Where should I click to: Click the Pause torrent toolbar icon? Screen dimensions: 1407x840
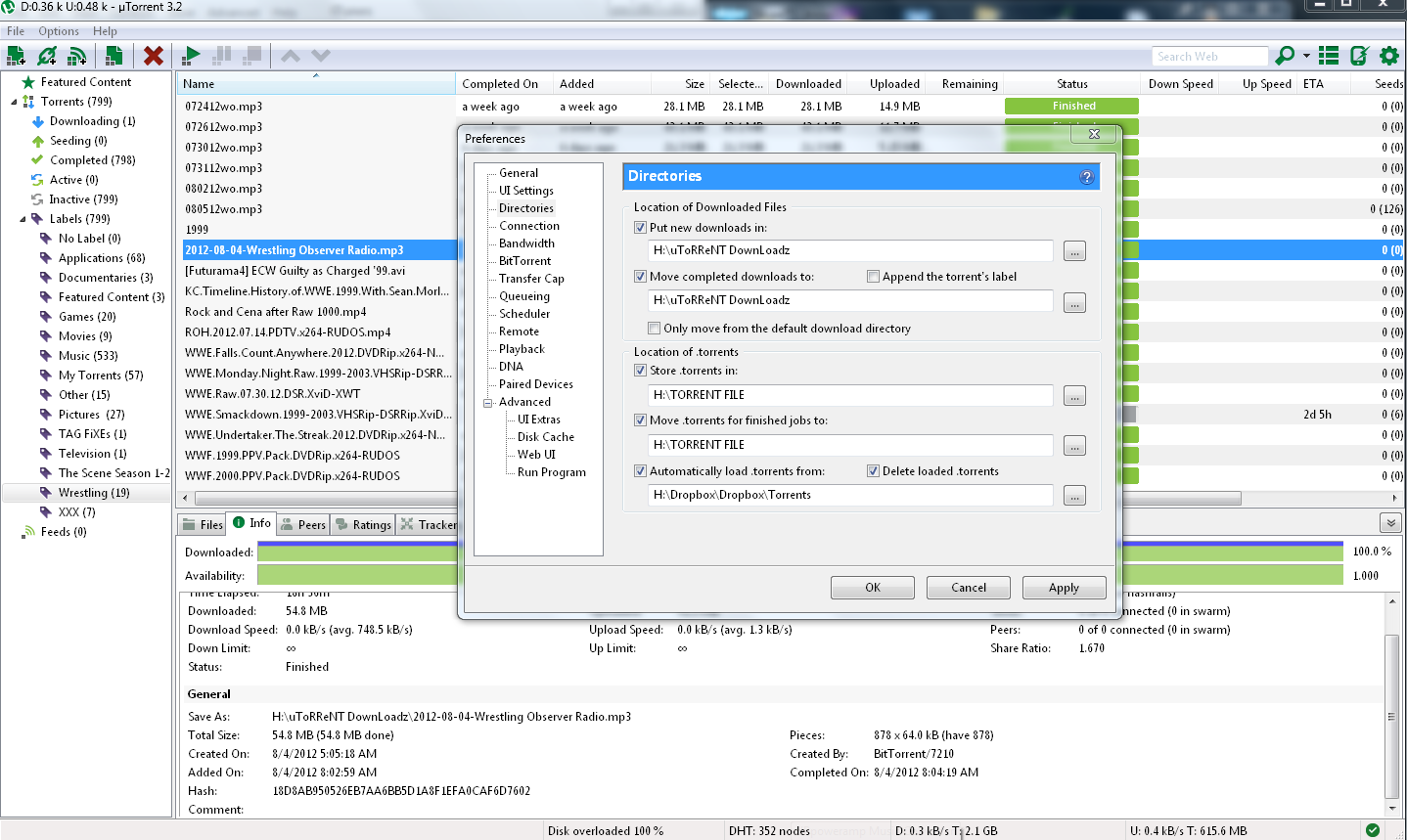pyautogui.click(x=222, y=56)
